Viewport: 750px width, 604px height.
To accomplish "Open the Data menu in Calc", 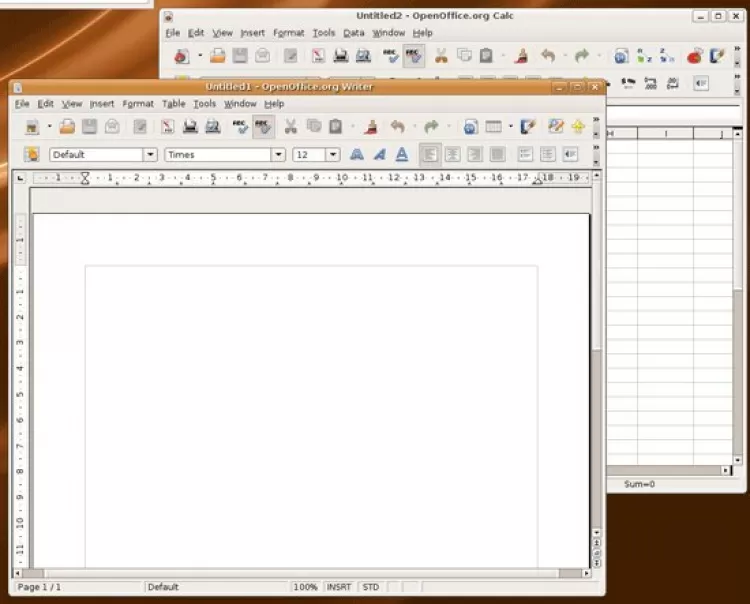I will (x=354, y=33).
